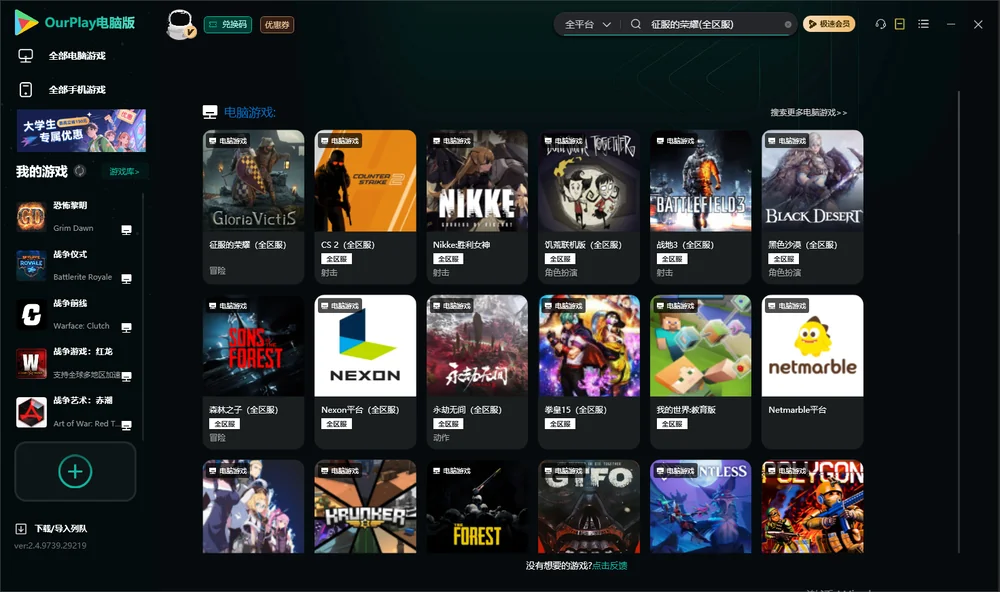
Task: Click the 全区服 tag under CS 2
Action: (x=336, y=259)
